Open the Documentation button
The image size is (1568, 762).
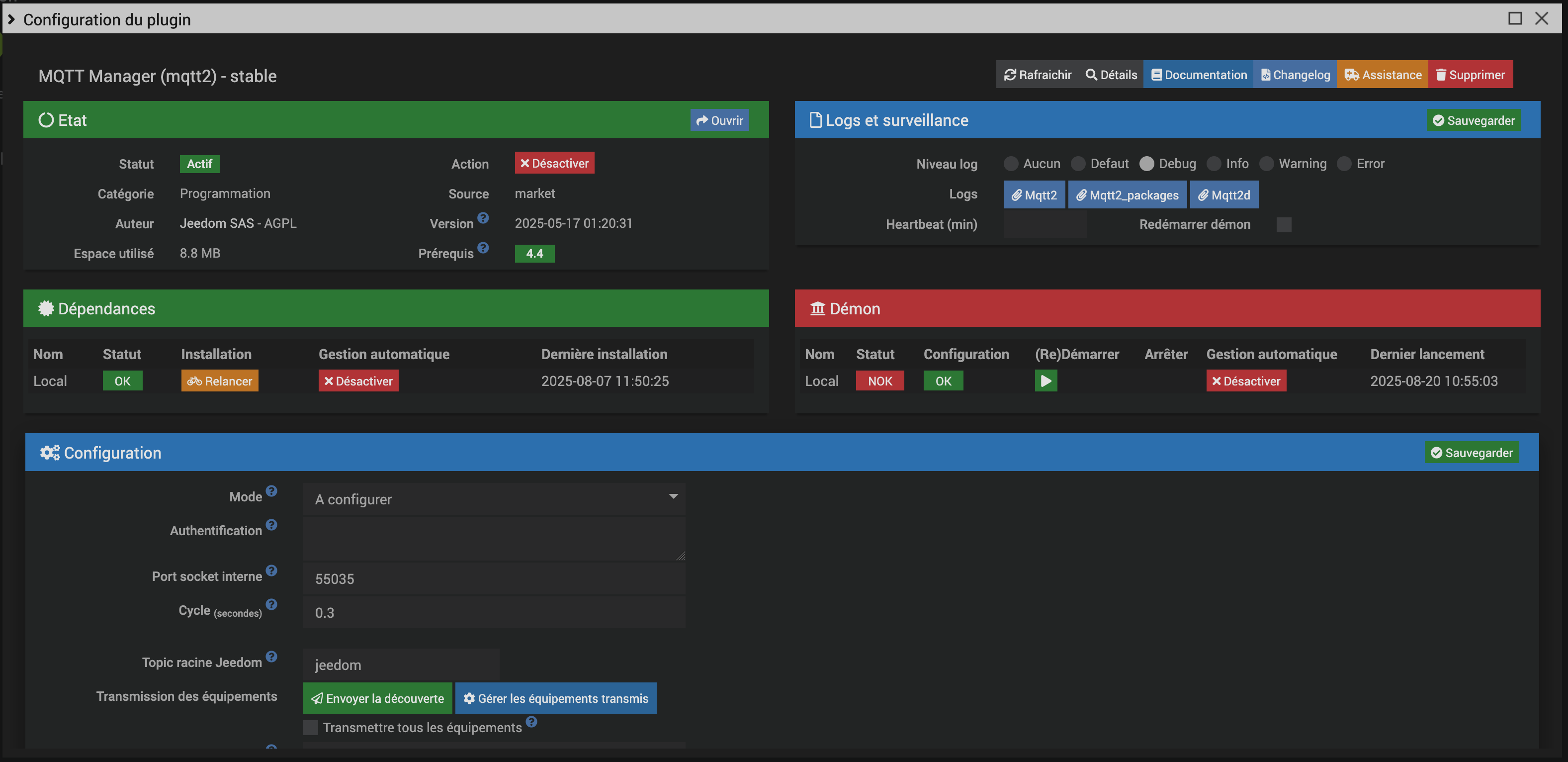pyautogui.click(x=1198, y=75)
